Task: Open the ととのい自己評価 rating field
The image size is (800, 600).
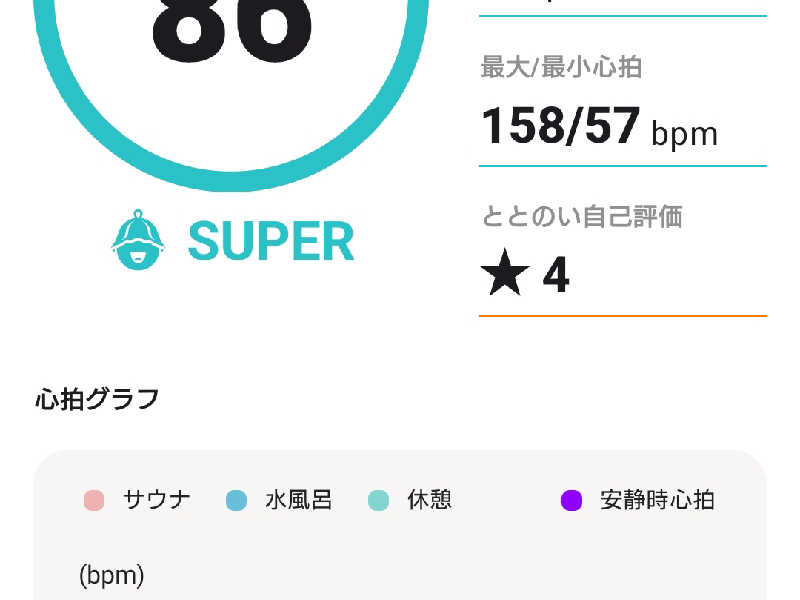Action: pos(623,251)
